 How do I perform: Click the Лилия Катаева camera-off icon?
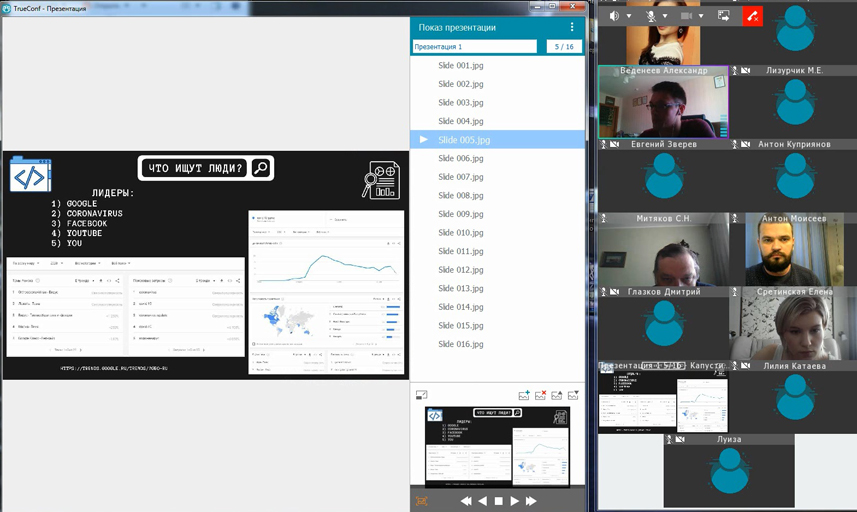click(x=746, y=366)
